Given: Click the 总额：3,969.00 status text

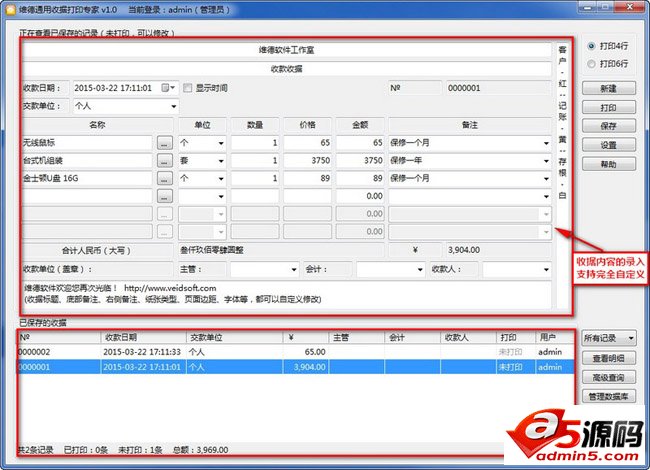Looking at the screenshot, I should point(201,450).
